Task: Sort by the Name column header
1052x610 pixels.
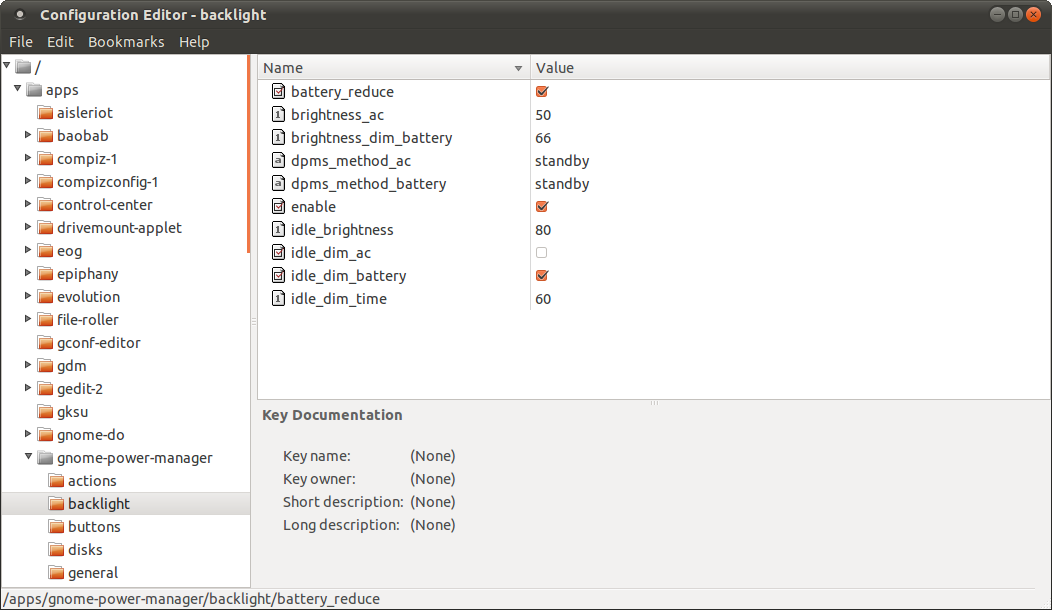Action: point(392,68)
